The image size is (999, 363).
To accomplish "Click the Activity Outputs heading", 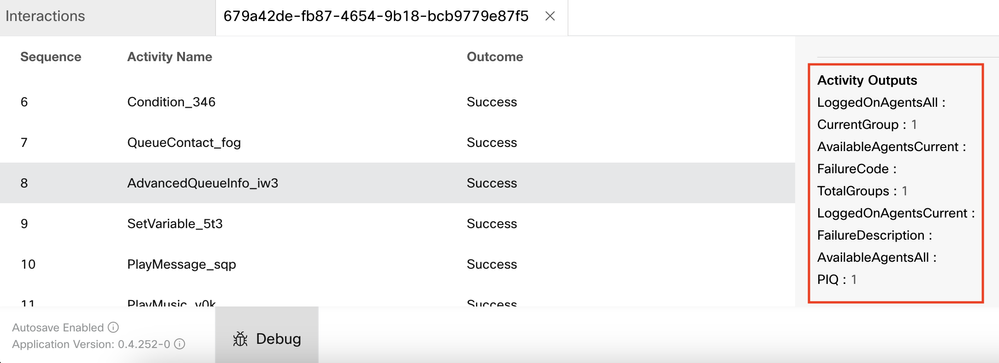I will pos(867,80).
